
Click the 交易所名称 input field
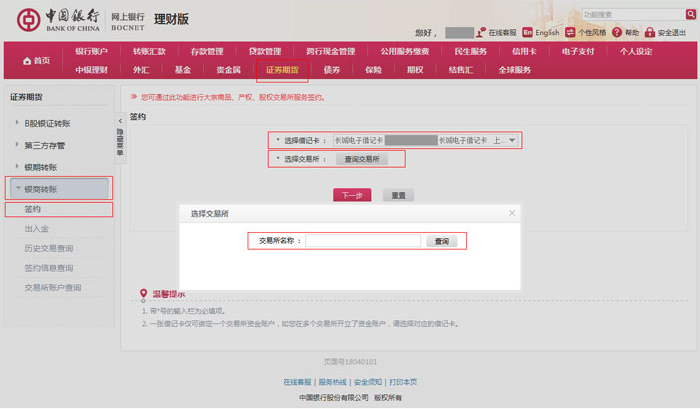[x=365, y=241]
